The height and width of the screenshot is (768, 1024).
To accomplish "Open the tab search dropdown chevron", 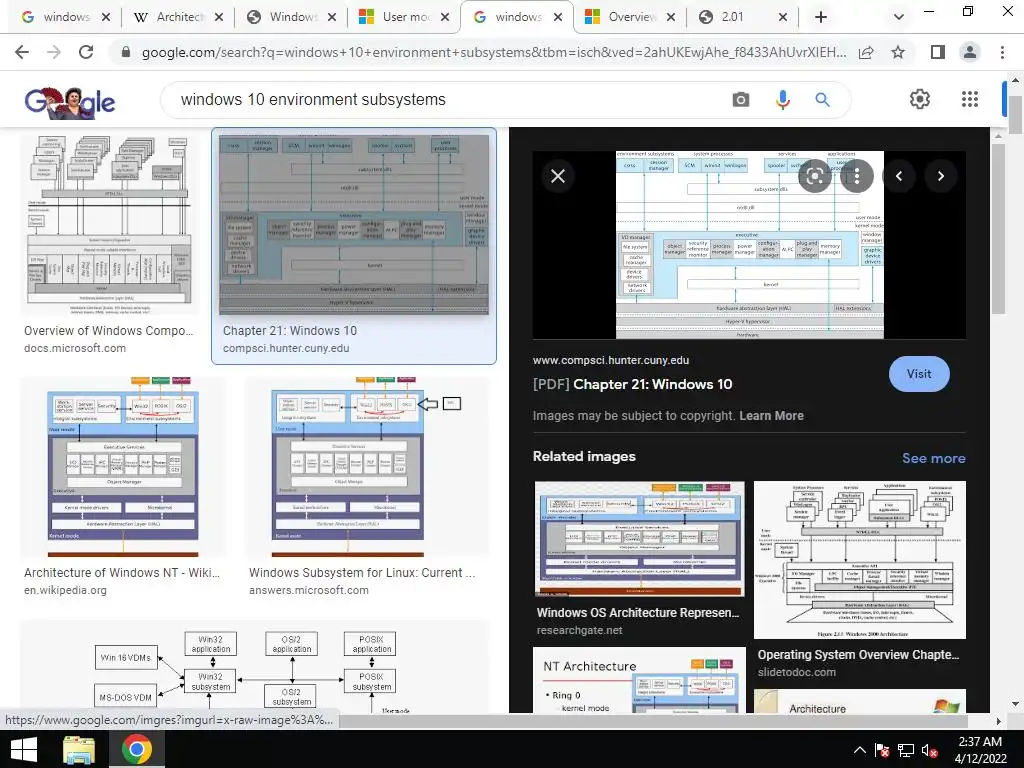I will (899, 17).
